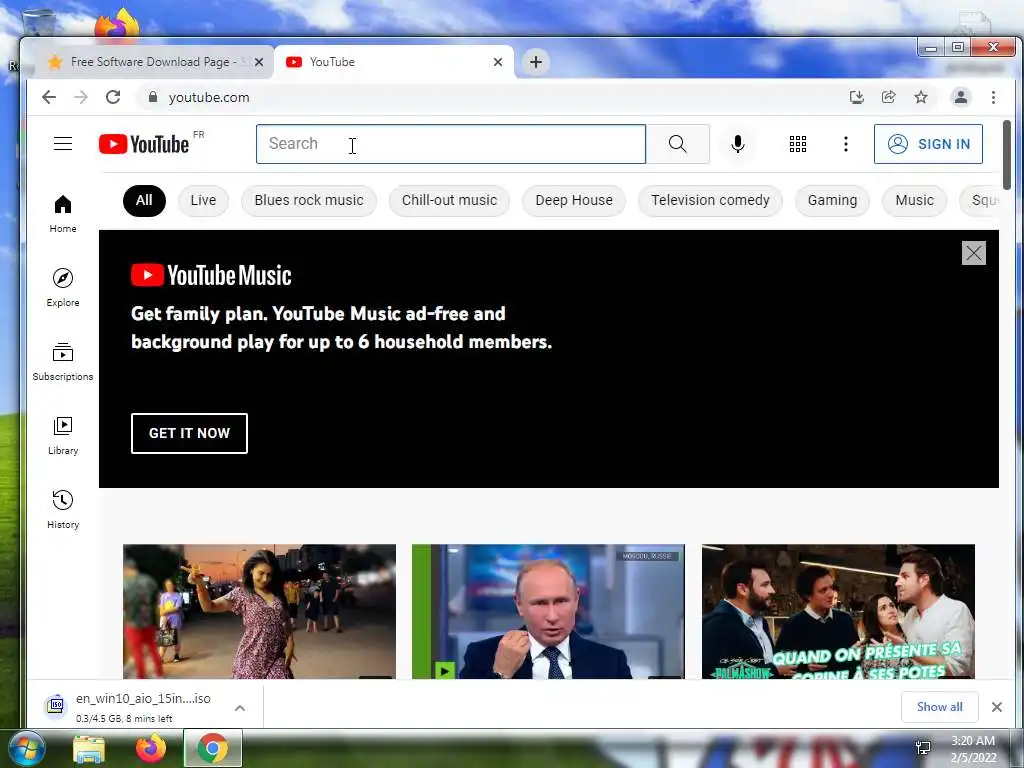The height and width of the screenshot is (768, 1024).
Task: Start voice search with the microphone icon
Action: [x=737, y=144]
